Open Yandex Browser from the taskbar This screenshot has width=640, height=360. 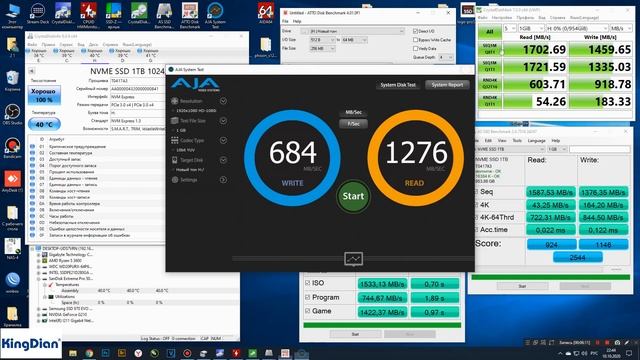point(138,353)
